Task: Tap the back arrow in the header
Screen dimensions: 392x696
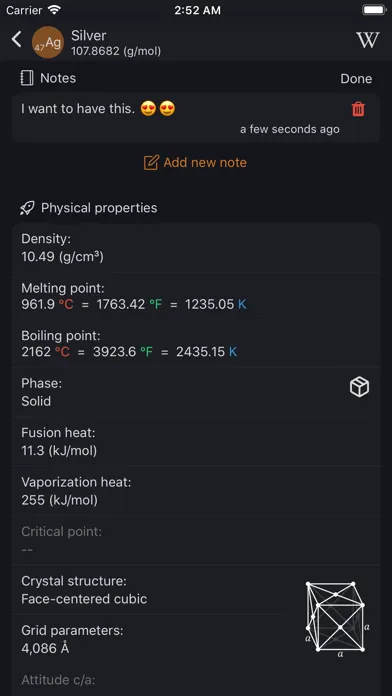Action: (x=16, y=40)
